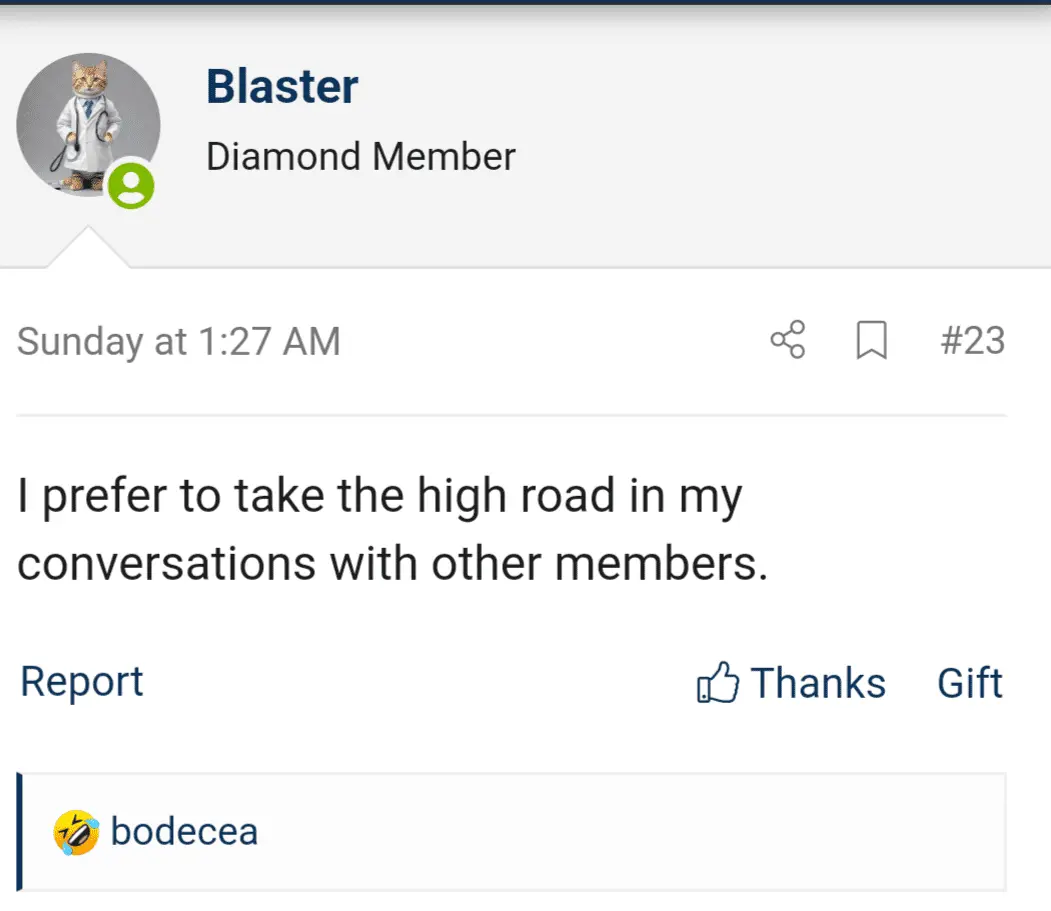Open the Blaster username profile link
This screenshot has height=911, width=1051.
(x=282, y=86)
